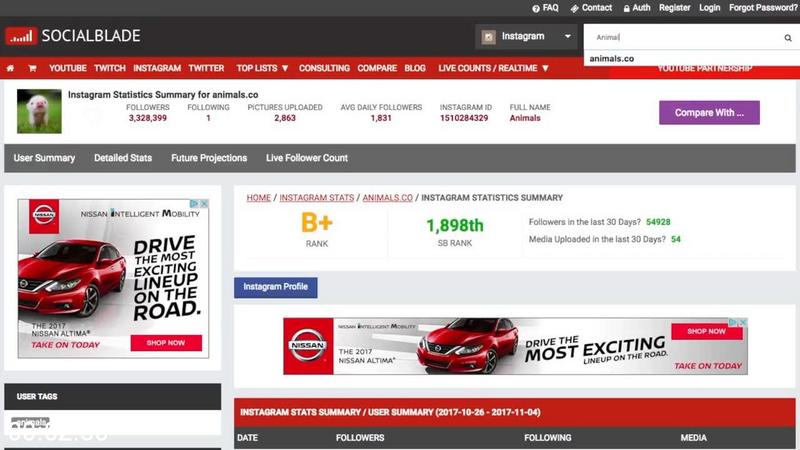Expand the Top Lists menu
The height and width of the screenshot is (450, 800).
(x=262, y=68)
